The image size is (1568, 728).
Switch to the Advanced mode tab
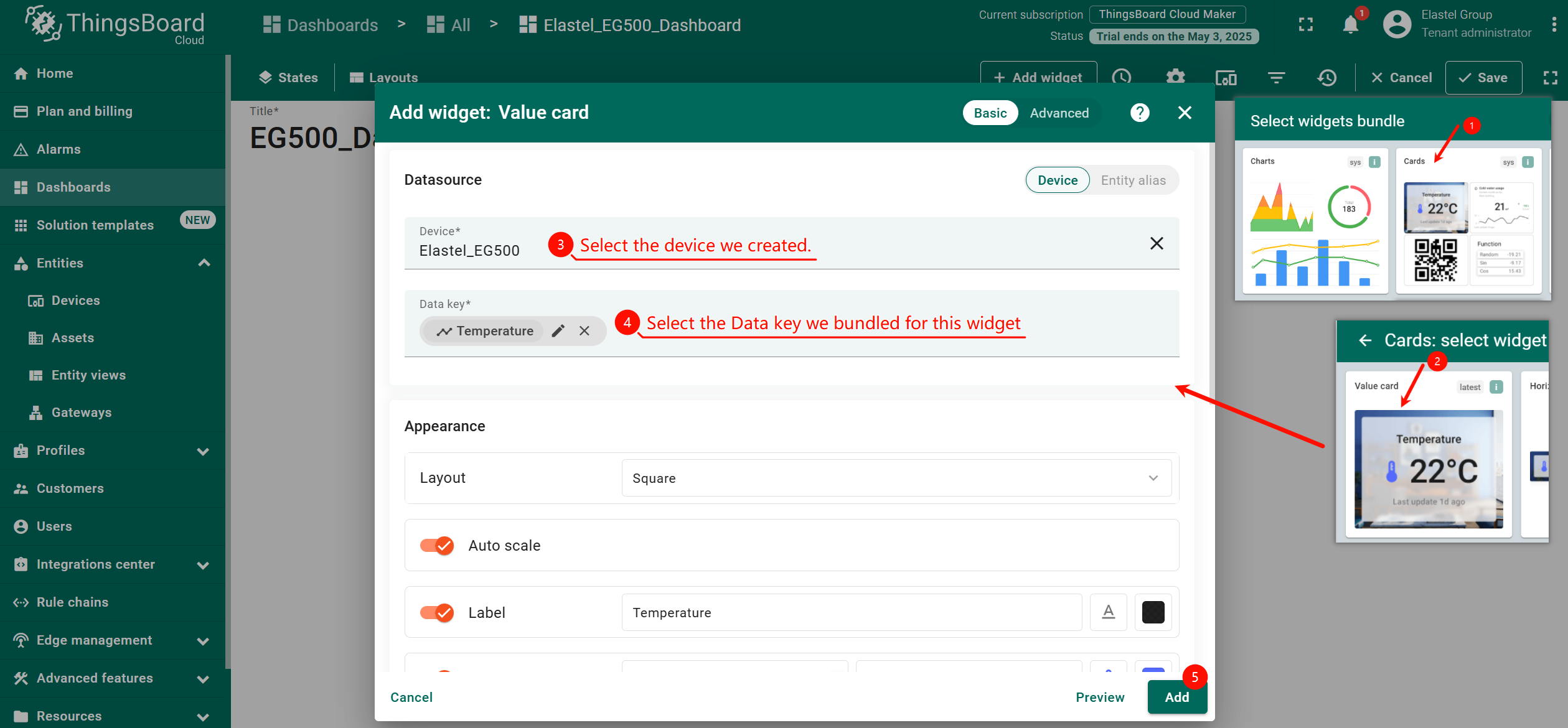[1059, 113]
